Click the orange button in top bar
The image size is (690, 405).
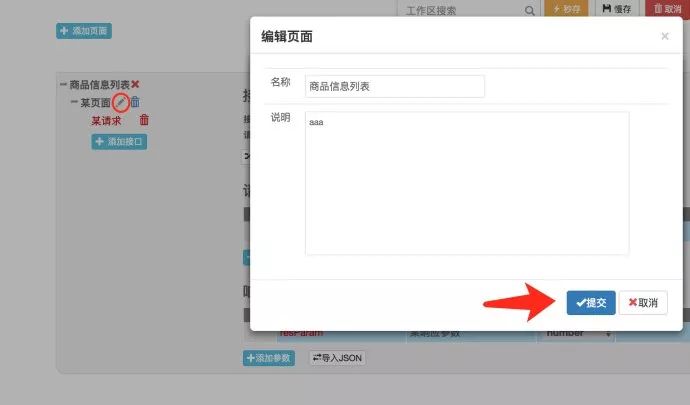pyautogui.click(x=566, y=9)
